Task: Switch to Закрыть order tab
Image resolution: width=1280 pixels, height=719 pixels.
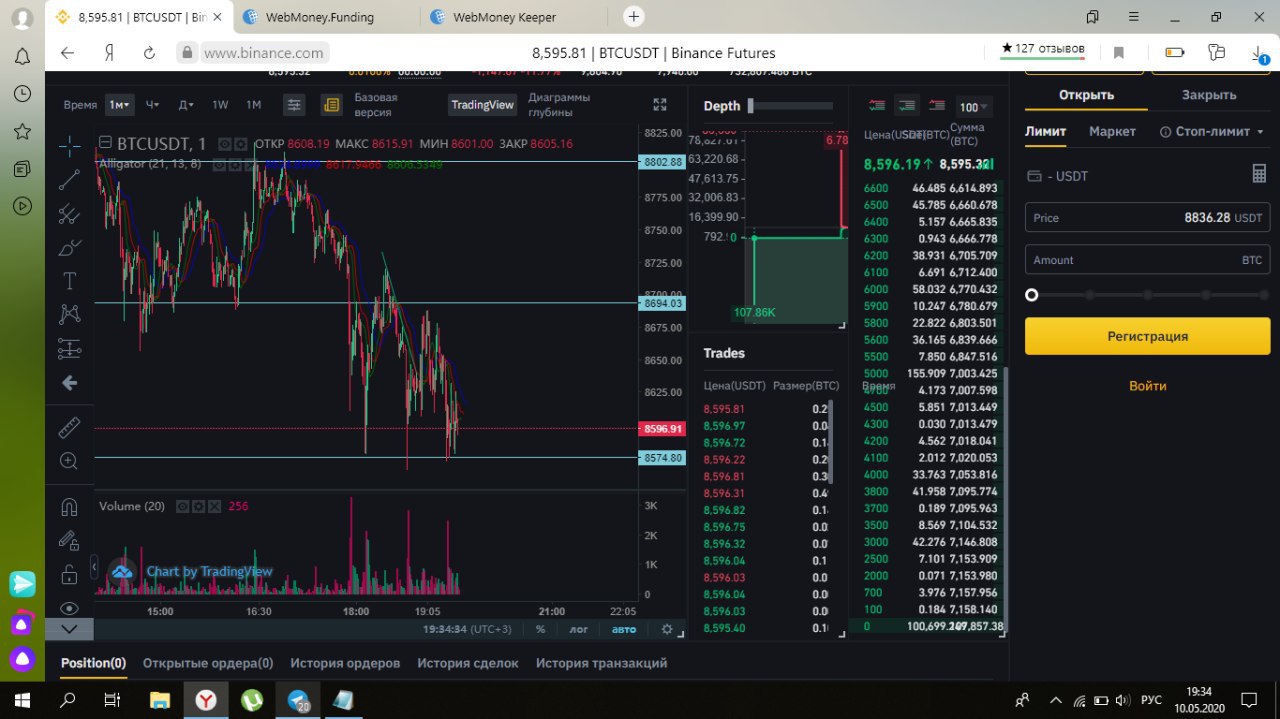Action: (x=1209, y=95)
